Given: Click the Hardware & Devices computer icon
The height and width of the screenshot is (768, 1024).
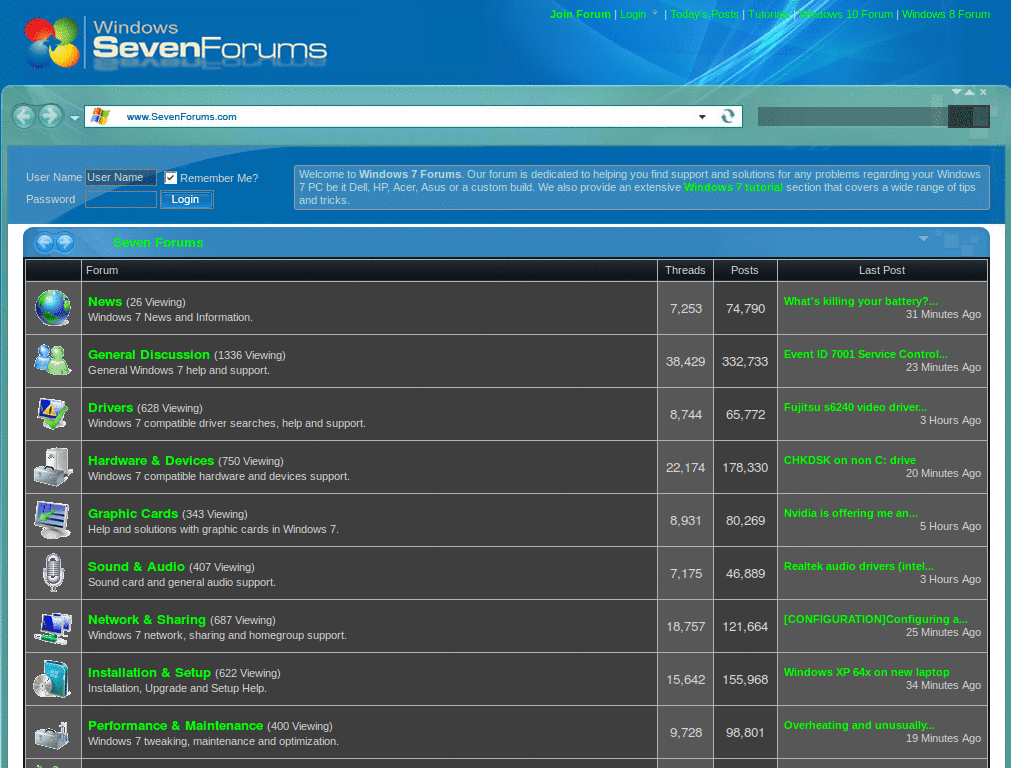Looking at the screenshot, I should click(53, 466).
